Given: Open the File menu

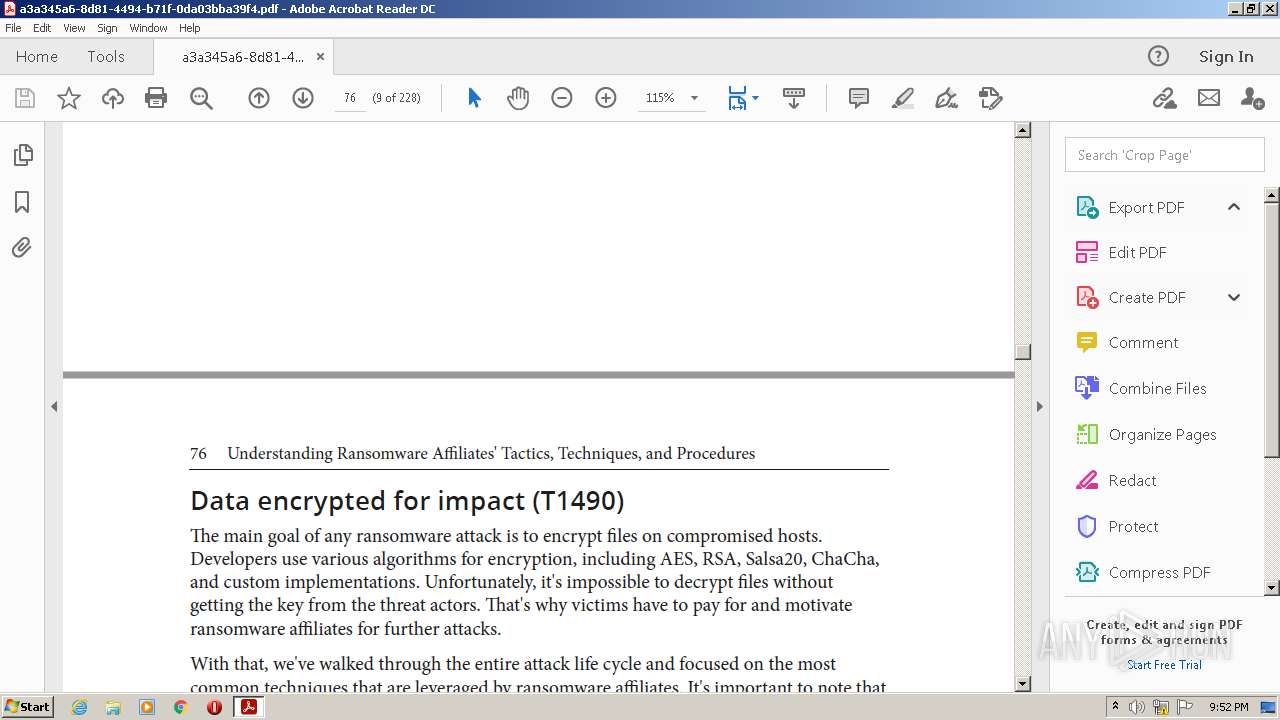Looking at the screenshot, I should [13, 28].
